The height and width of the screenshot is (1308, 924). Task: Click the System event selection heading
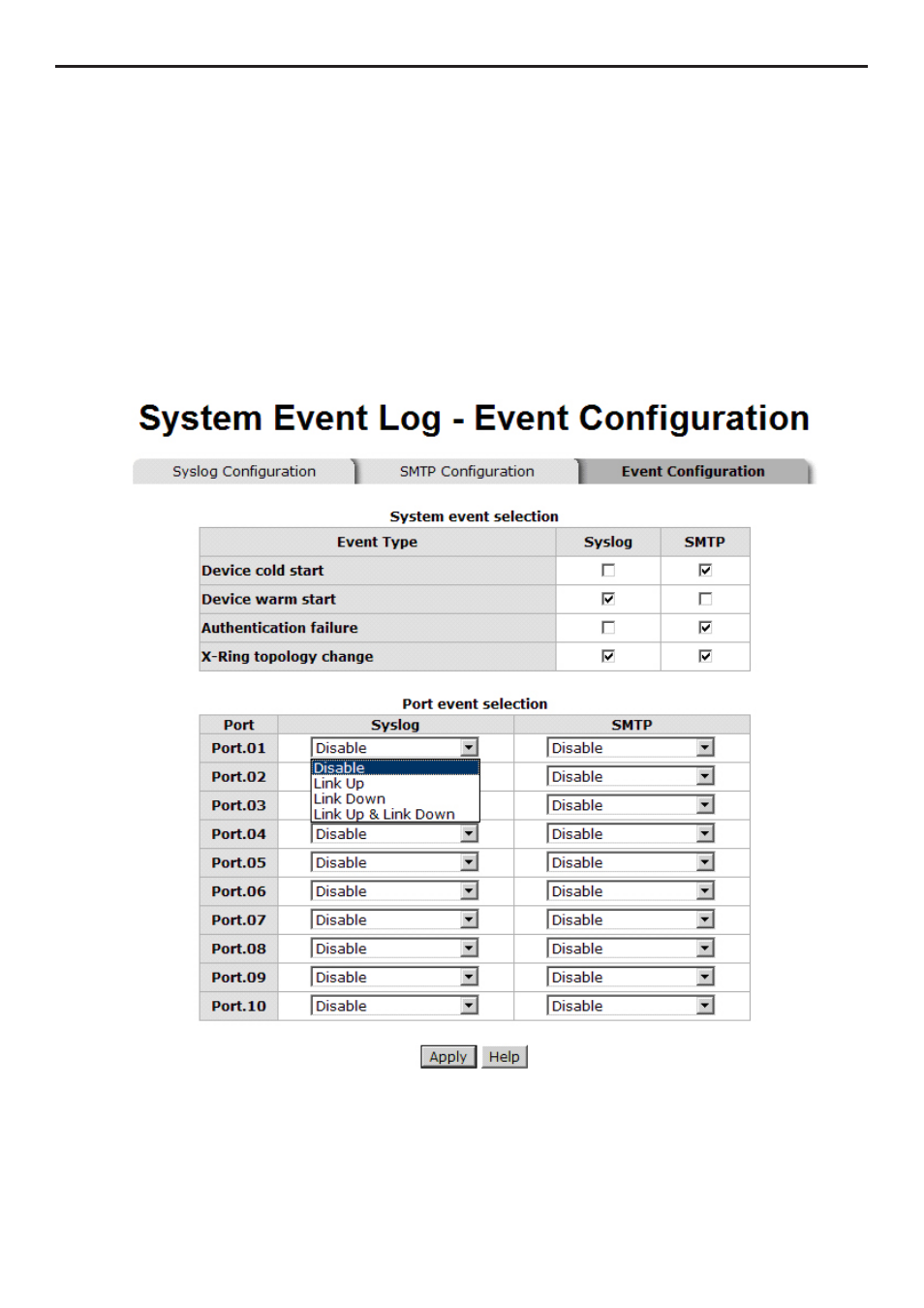[474, 516]
